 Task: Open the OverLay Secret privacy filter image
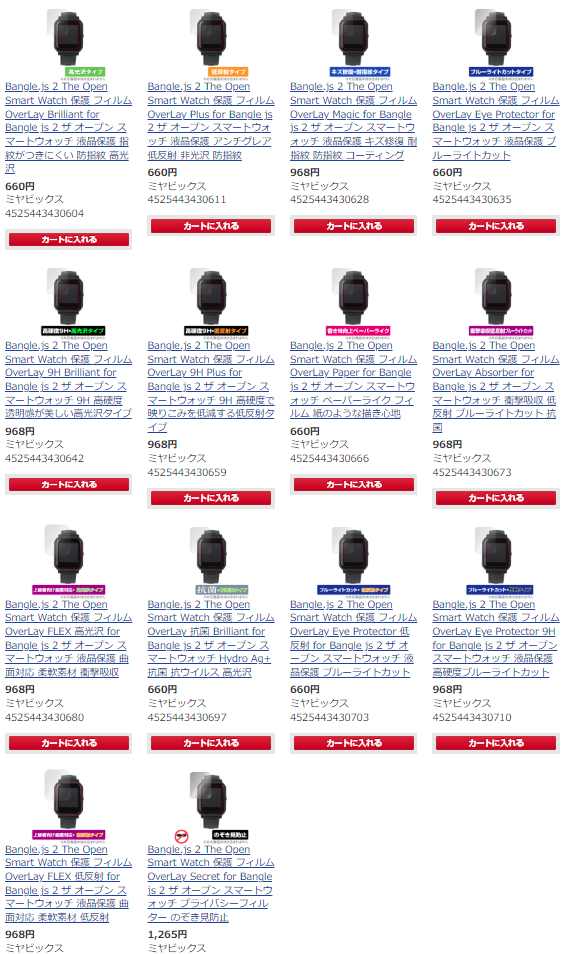click(x=211, y=806)
